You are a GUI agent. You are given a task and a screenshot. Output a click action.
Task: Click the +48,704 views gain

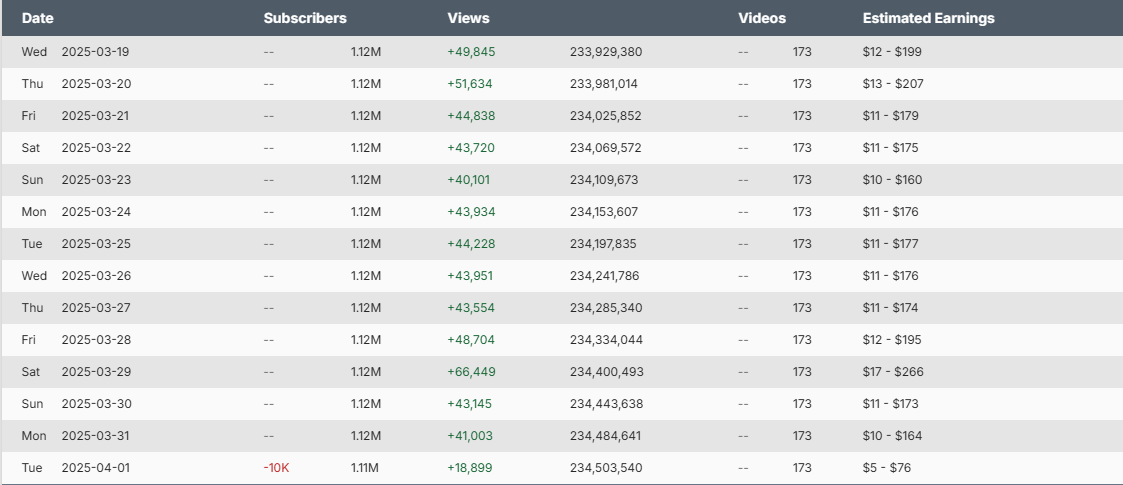click(471, 340)
